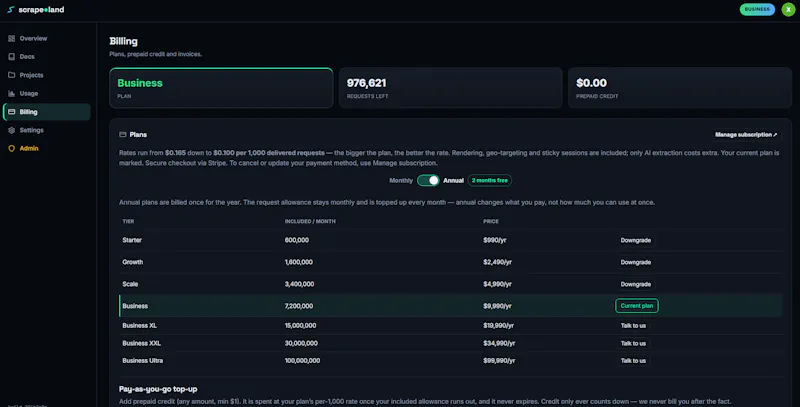Click the Admin shield icon in sidebar
800x407 pixels.
tap(12, 148)
